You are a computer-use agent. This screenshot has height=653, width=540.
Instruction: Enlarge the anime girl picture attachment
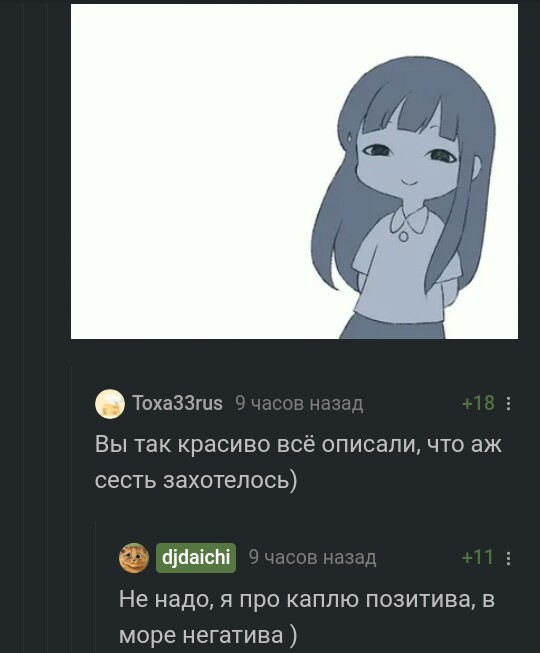tap(294, 171)
